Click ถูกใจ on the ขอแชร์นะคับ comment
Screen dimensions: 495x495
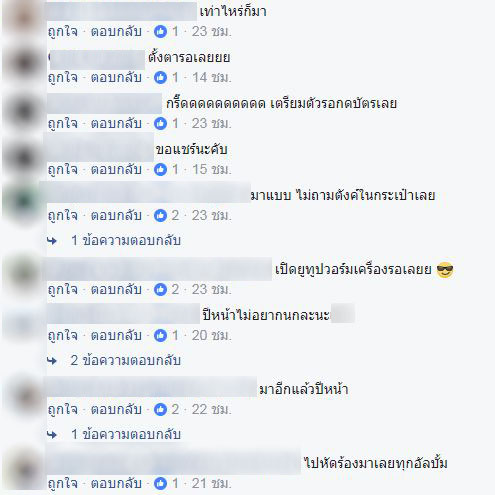pos(63,170)
